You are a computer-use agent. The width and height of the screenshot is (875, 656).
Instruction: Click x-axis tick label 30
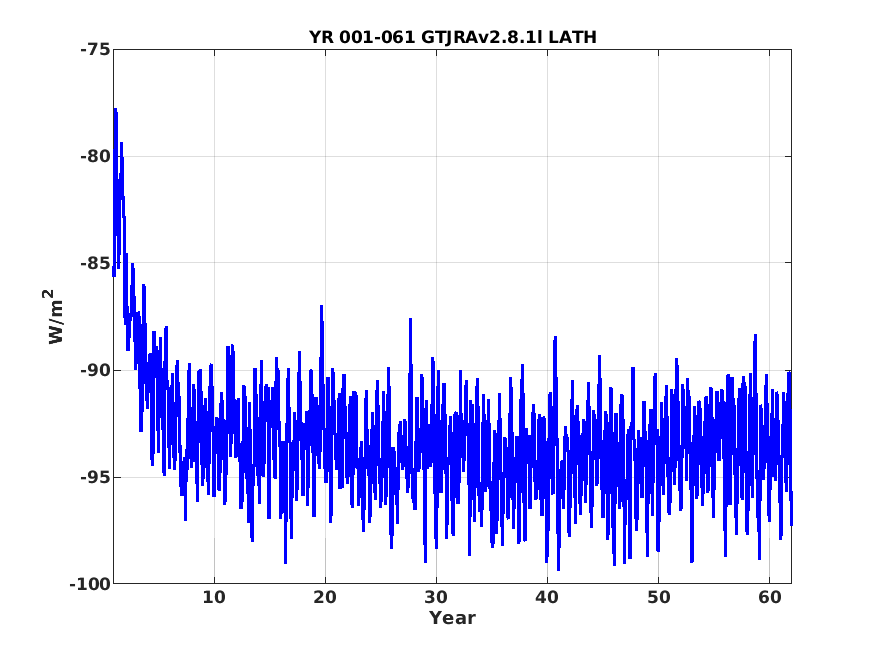(x=436, y=597)
